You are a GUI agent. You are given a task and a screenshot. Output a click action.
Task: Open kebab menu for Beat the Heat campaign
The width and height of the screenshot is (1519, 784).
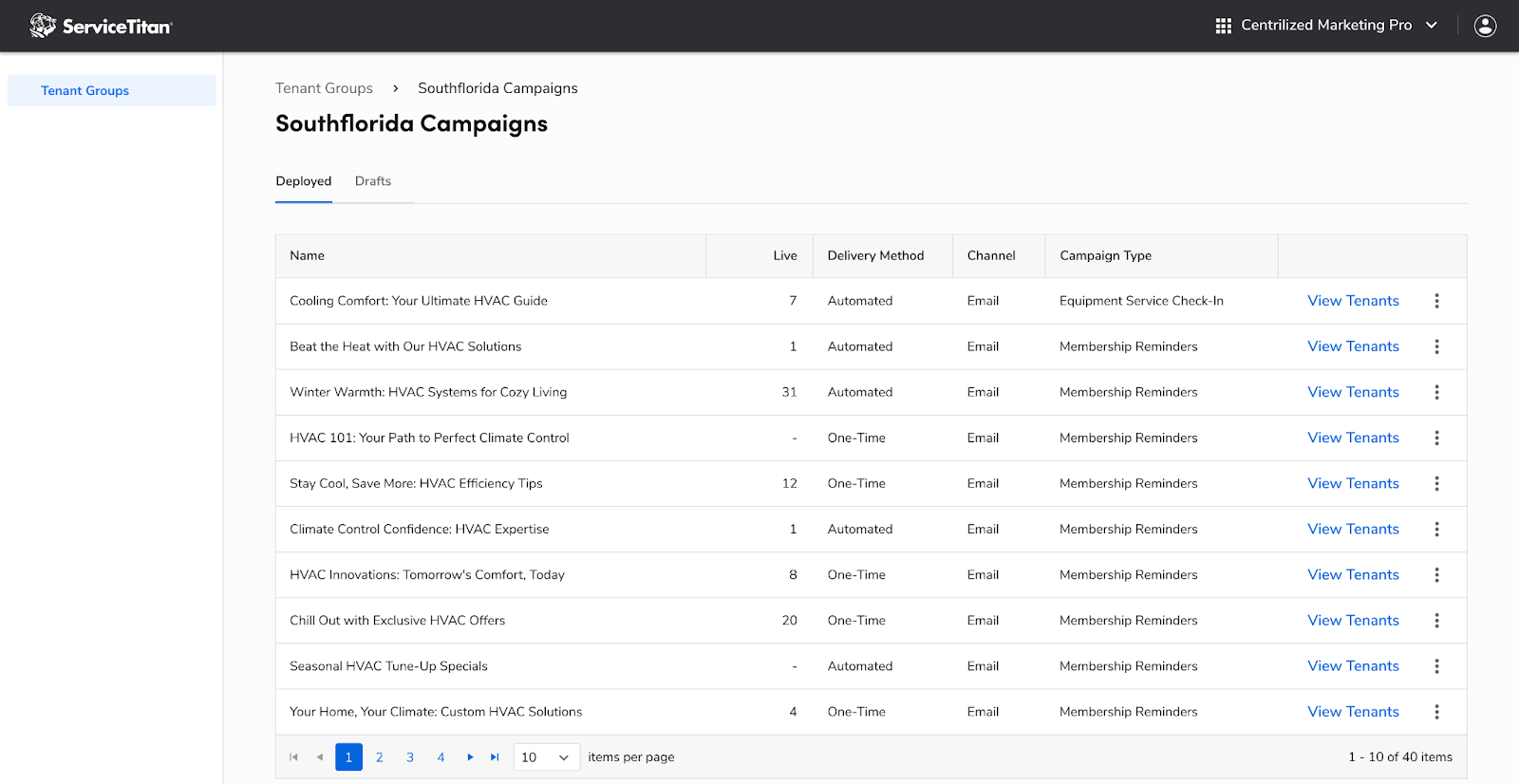point(1436,346)
